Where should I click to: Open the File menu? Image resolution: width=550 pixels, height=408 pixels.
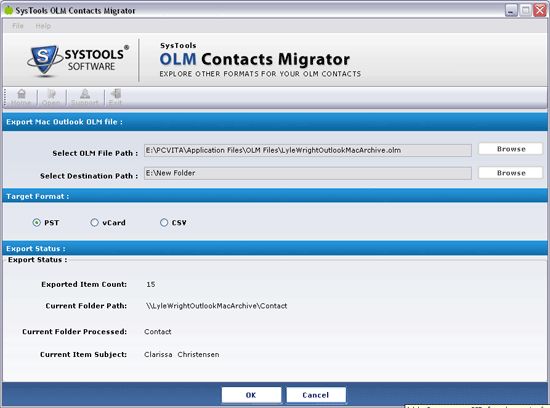tap(18, 26)
